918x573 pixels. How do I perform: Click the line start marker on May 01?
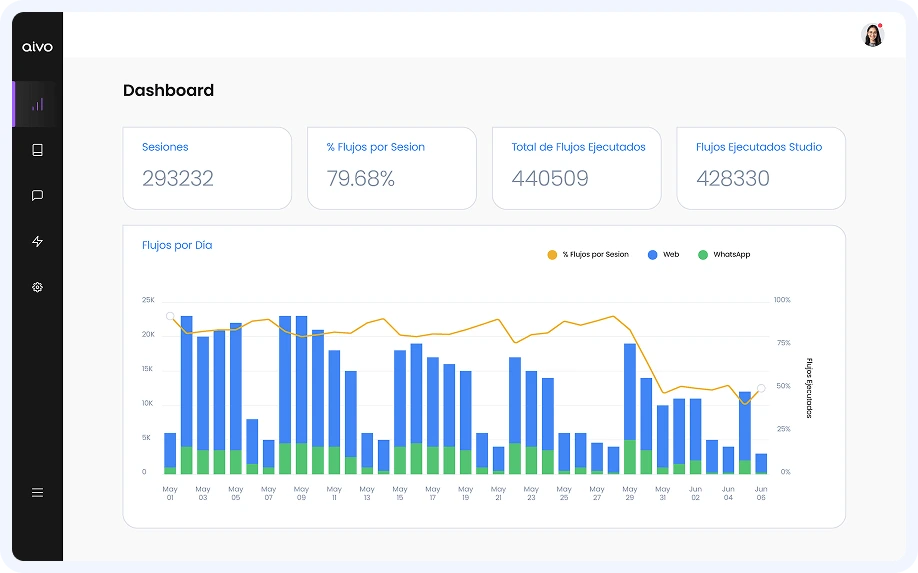(x=170, y=316)
